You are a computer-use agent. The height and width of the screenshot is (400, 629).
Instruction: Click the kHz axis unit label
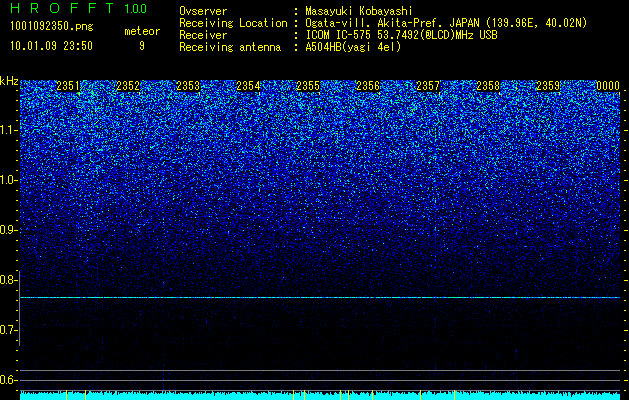coord(9,81)
